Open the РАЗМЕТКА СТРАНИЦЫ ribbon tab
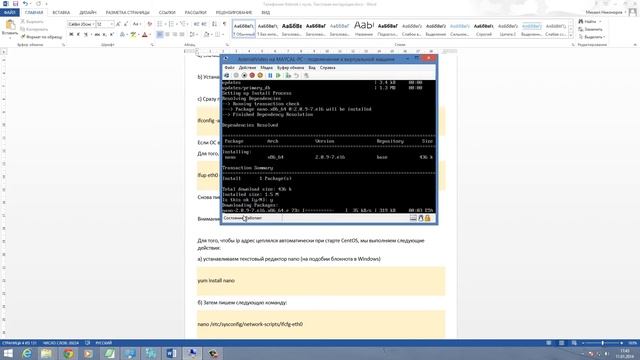Viewport: 640px width, 360px height. pyautogui.click(x=127, y=13)
